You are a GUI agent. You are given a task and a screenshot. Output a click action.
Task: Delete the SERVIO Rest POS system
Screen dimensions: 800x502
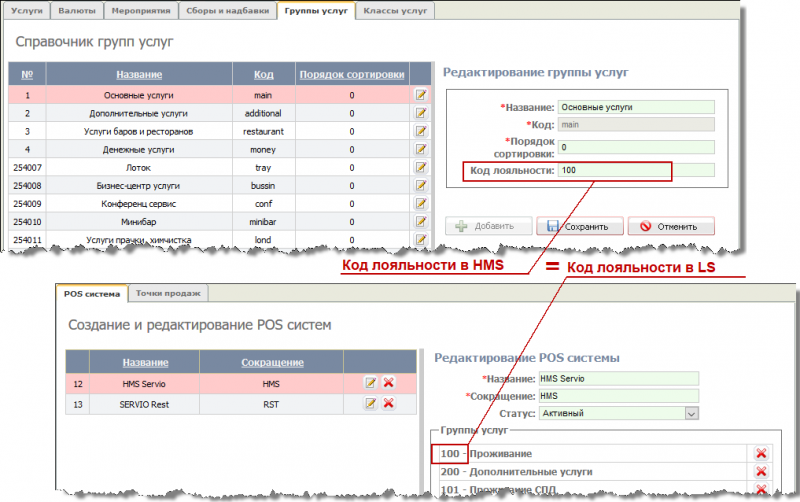389,403
